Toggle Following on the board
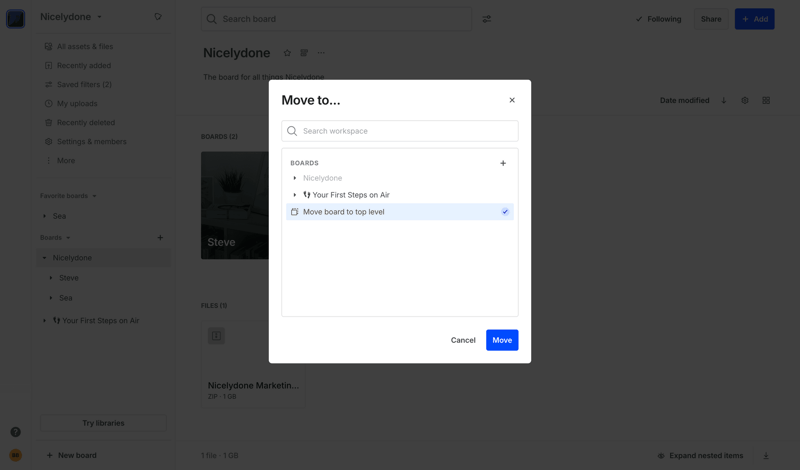Viewport: 800px width, 470px height. (658, 19)
